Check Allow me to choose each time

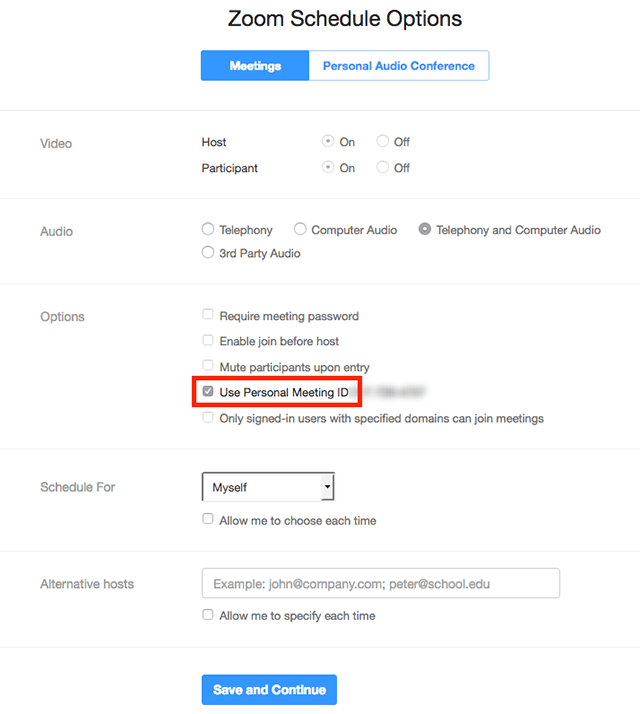click(x=208, y=519)
